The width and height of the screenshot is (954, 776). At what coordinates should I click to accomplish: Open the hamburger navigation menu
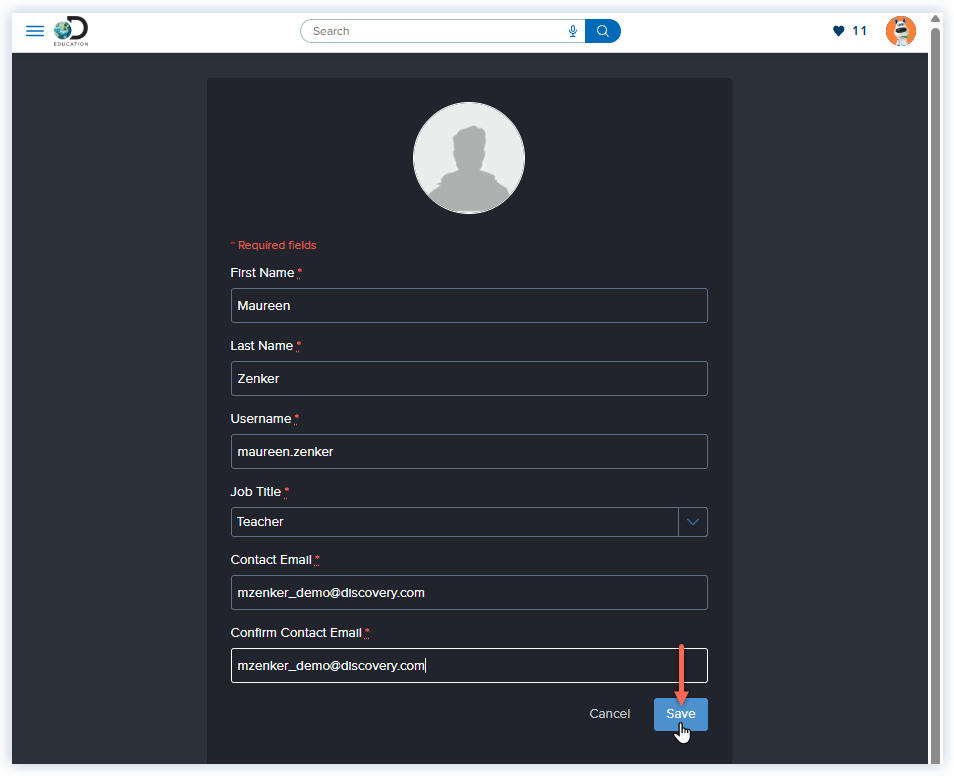[34, 31]
